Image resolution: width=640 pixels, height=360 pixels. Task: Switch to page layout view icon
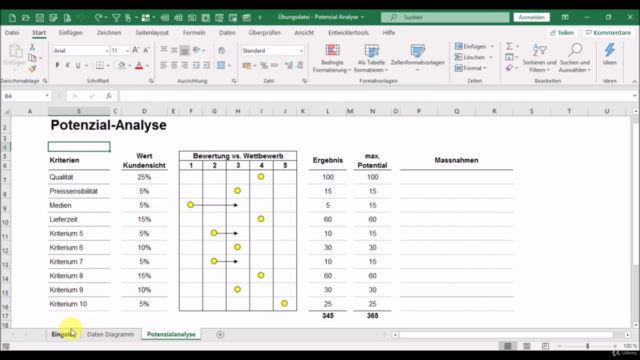coord(527,346)
